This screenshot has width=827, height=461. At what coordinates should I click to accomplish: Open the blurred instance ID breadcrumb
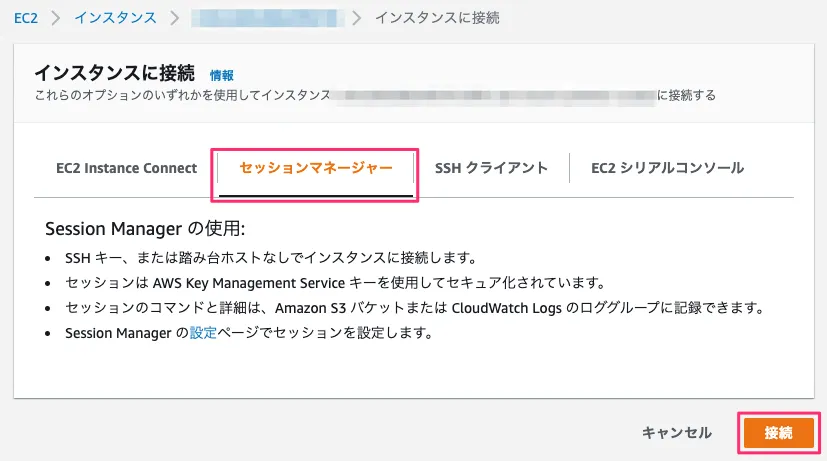[266, 17]
